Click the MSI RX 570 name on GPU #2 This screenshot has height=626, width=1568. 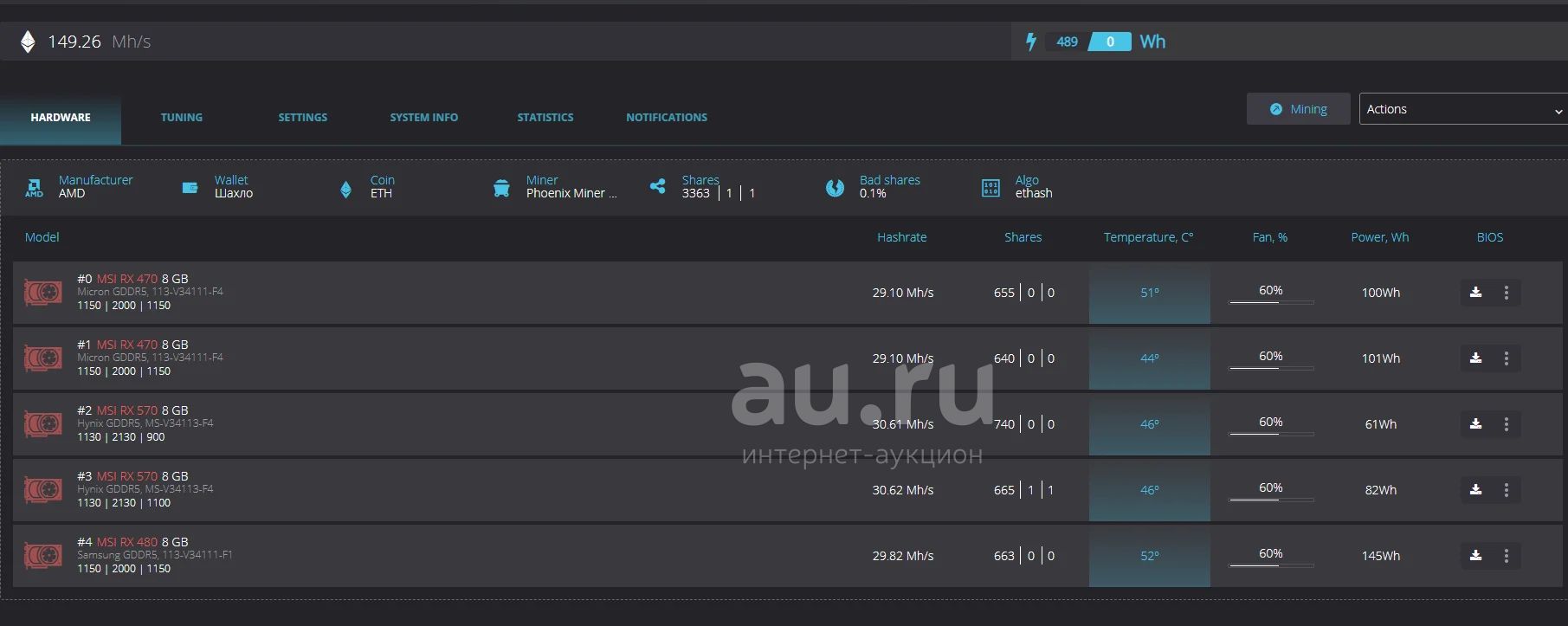(127, 410)
